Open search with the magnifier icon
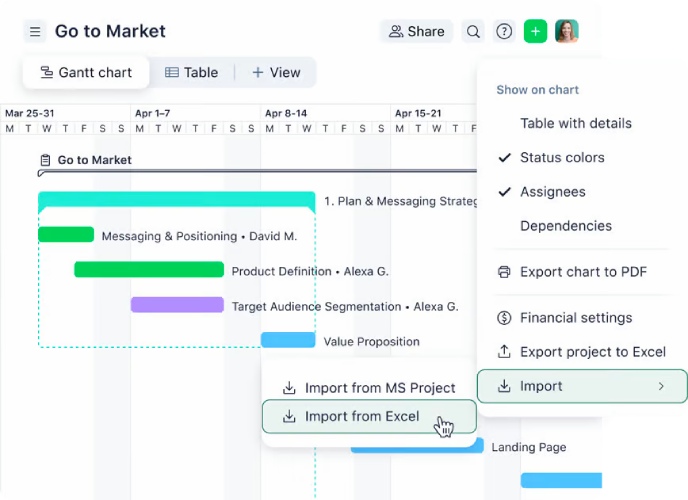688x500 pixels. coord(473,32)
